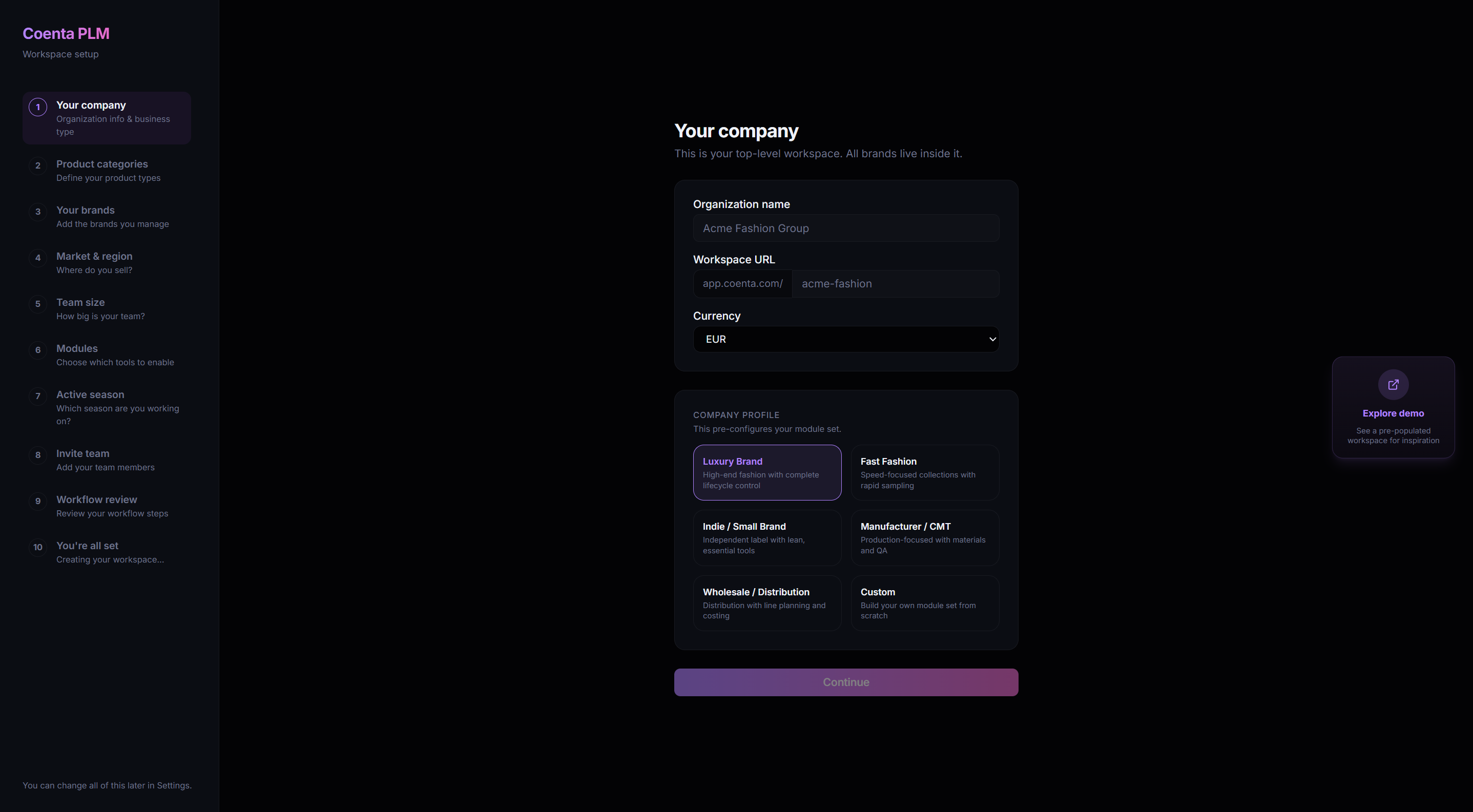Click the step 1 circle icon

coord(38,107)
